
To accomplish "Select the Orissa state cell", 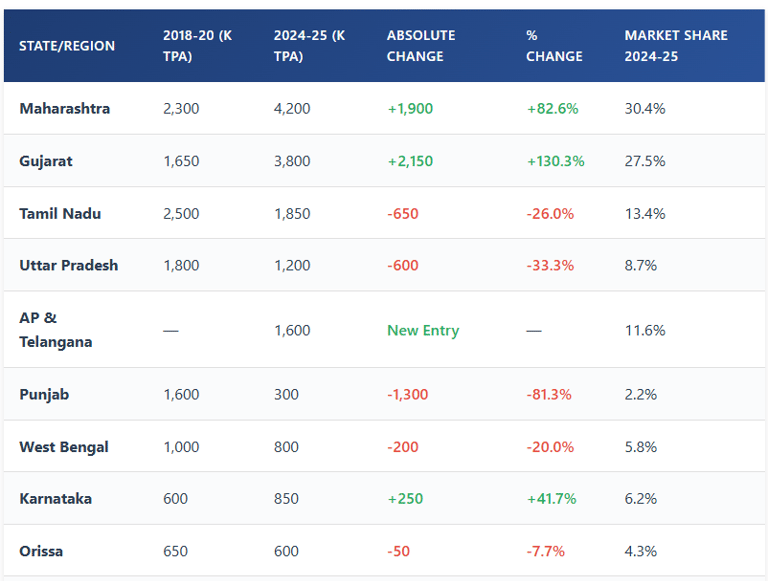I will click(x=41, y=551).
